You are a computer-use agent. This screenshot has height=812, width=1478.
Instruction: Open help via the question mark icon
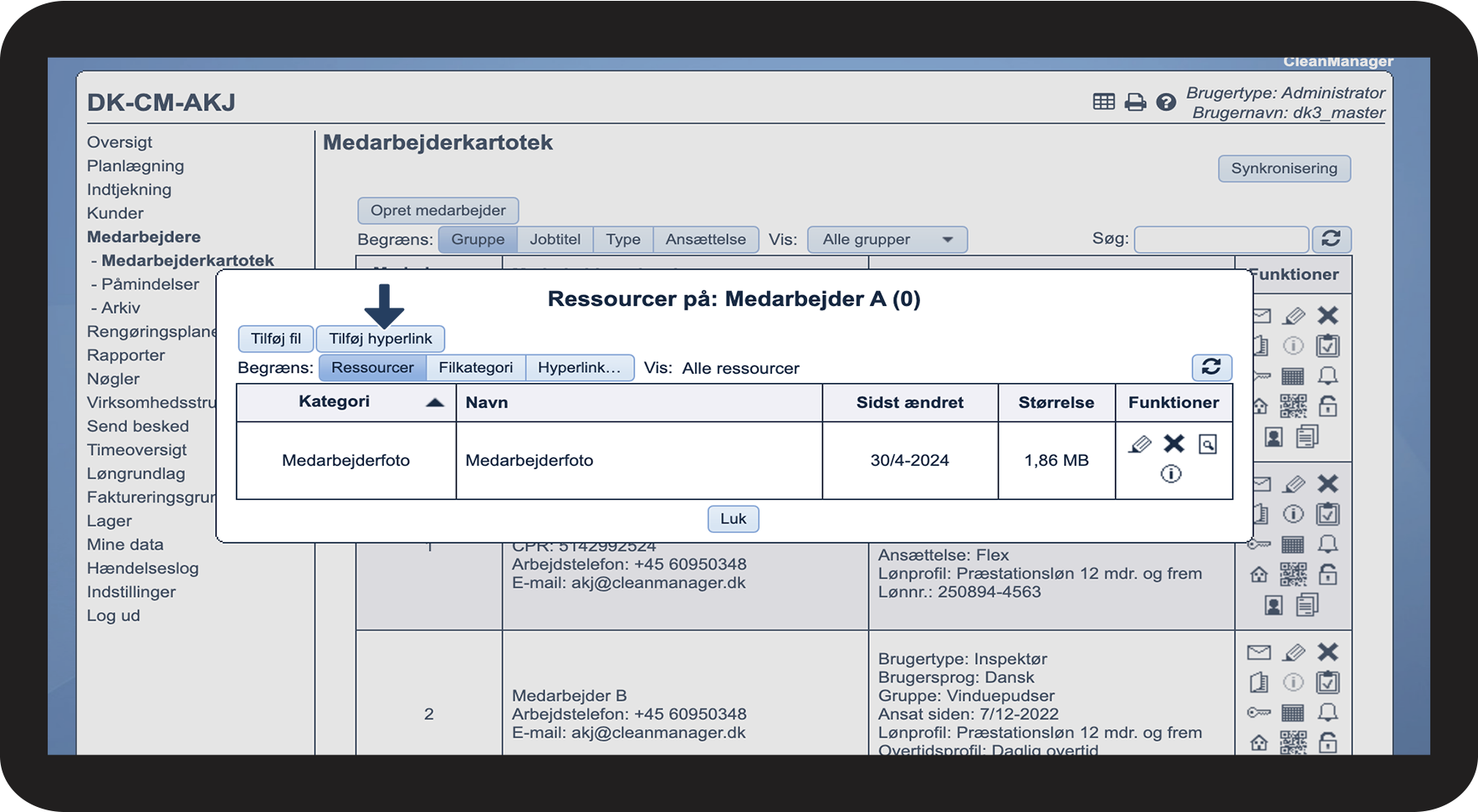[1166, 102]
